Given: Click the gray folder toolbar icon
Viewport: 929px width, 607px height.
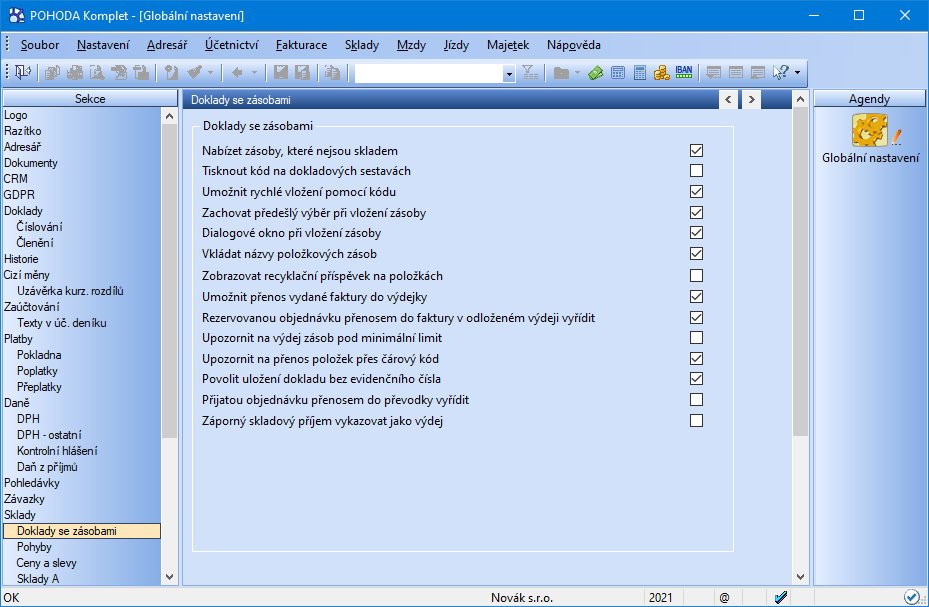Looking at the screenshot, I should (561, 73).
